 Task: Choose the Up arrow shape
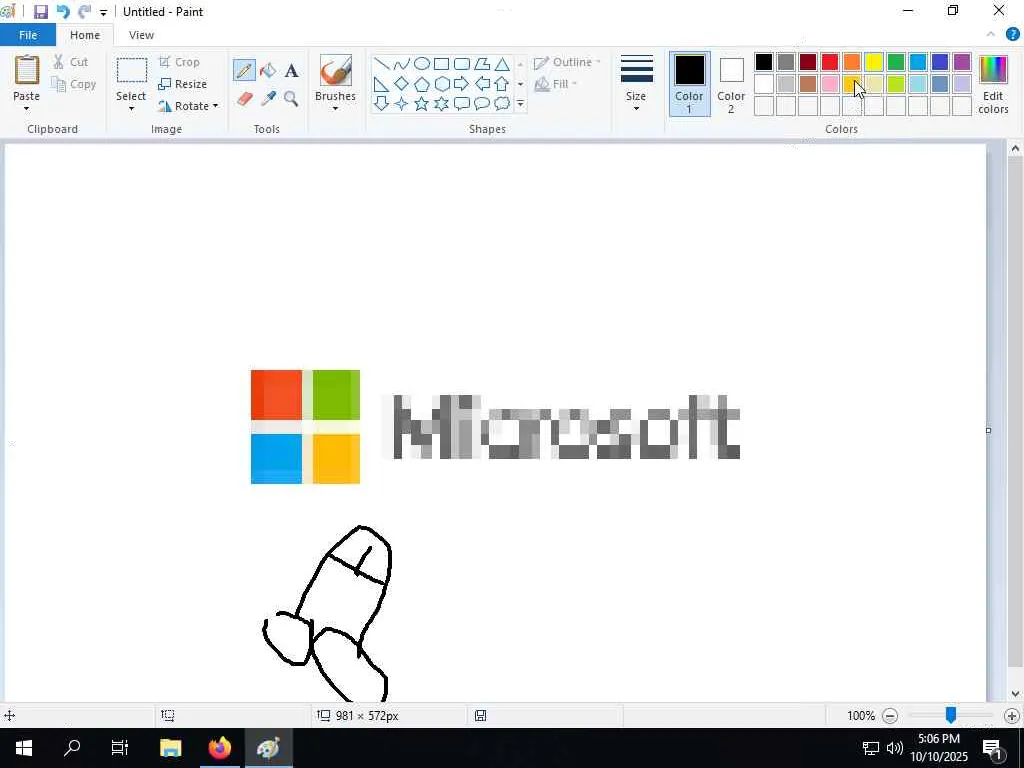coord(502,84)
